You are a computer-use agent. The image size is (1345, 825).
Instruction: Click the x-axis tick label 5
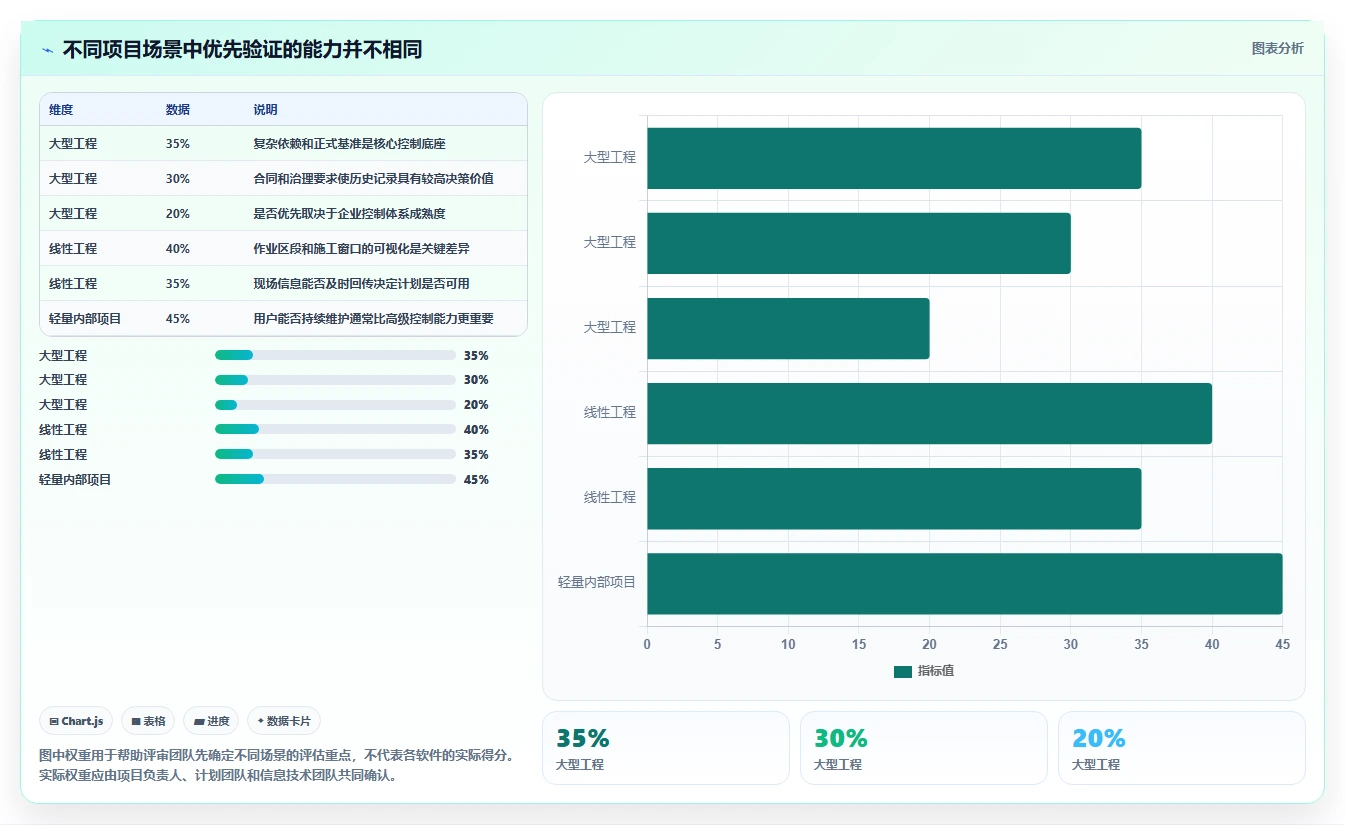718,645
